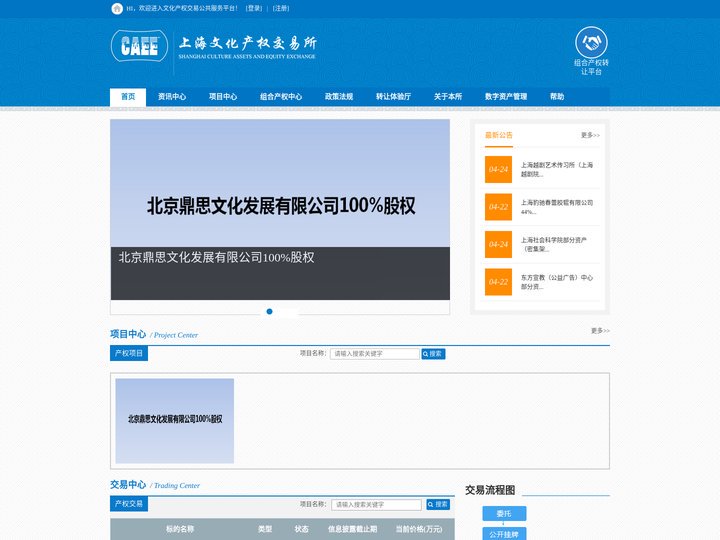Image resolution: width=720 pixels, height=540 pixels.
Task: Click the 公开挂牌 step in flow chart
Action: pyautogui.click(x=504, y=534)
